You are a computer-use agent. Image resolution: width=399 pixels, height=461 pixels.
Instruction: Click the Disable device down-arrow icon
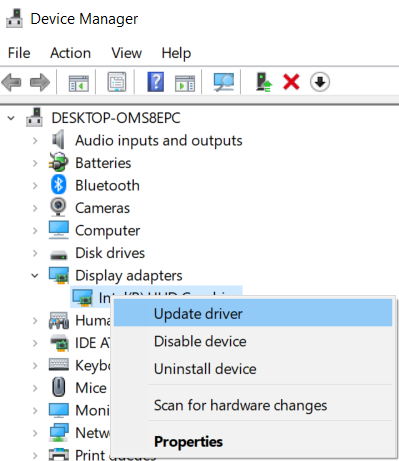[320, 82]
